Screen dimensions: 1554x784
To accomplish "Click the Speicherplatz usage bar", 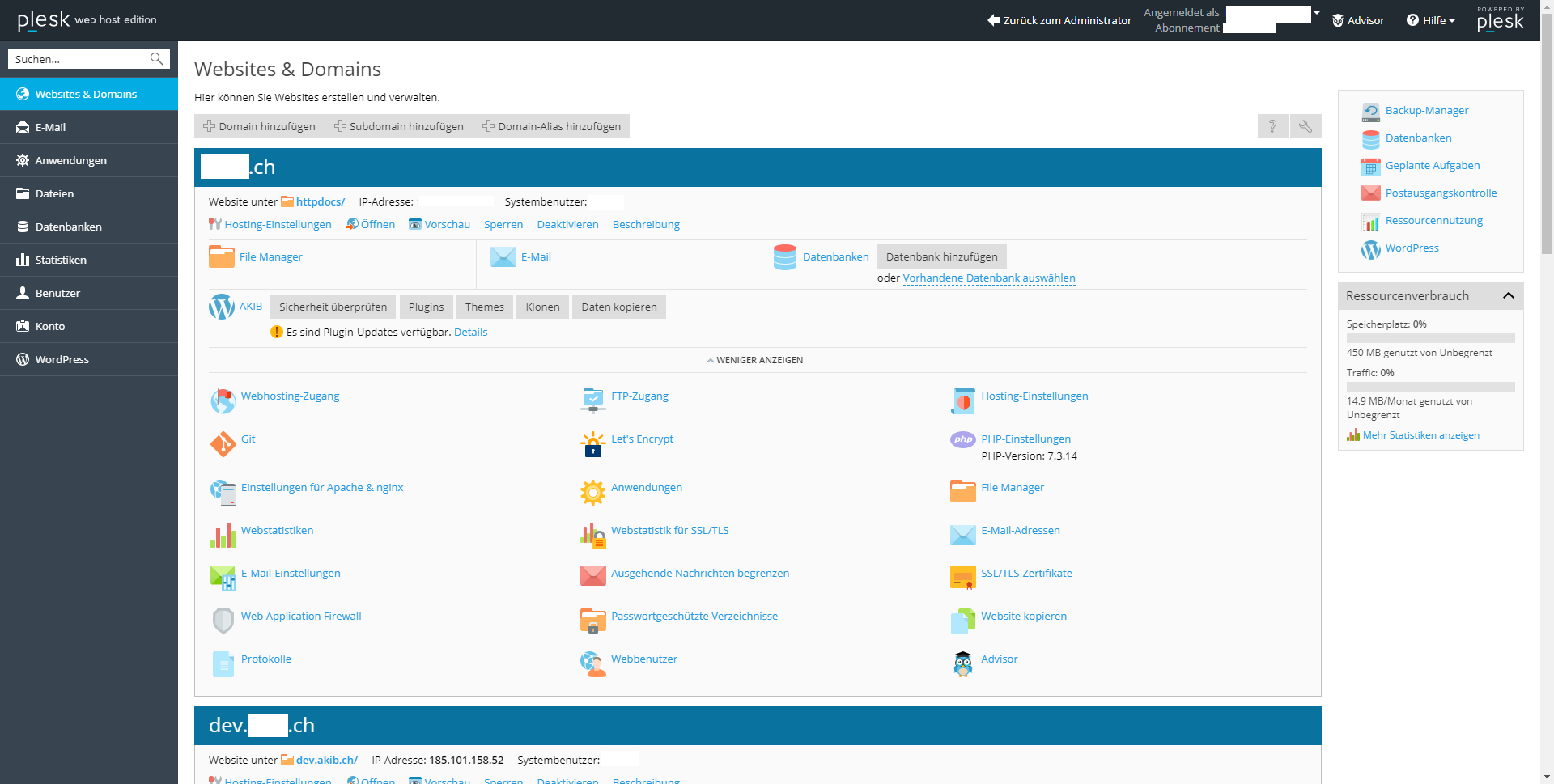I will click(x=1431, y=338).
